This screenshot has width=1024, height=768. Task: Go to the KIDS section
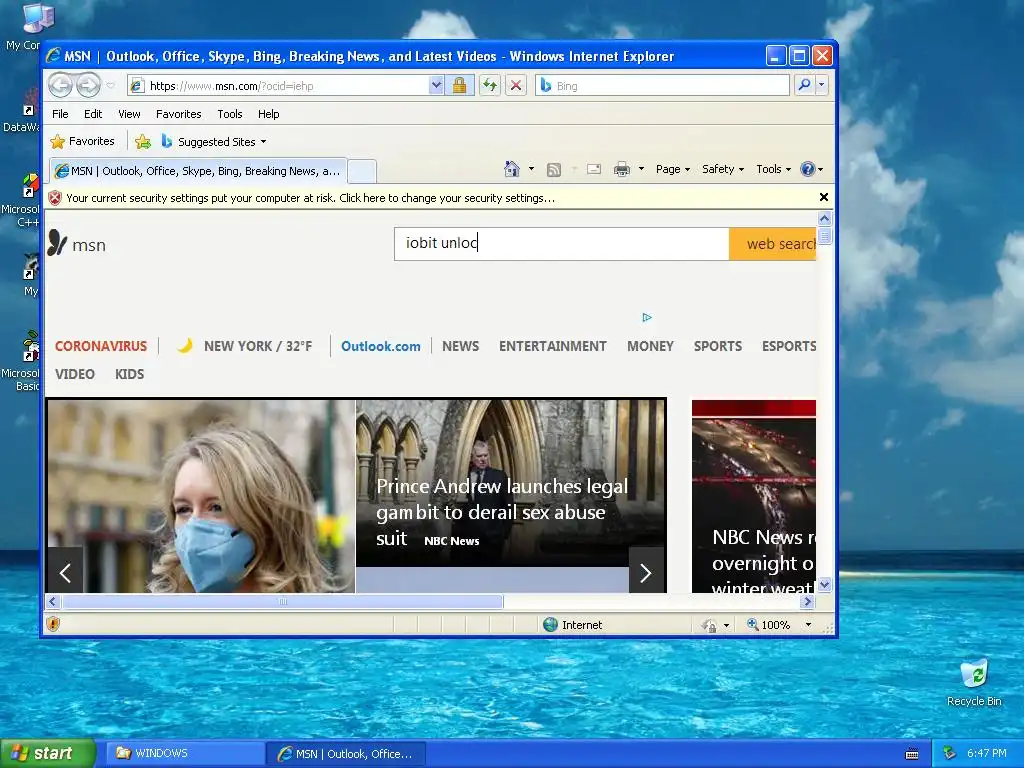(x=129, y=374)
